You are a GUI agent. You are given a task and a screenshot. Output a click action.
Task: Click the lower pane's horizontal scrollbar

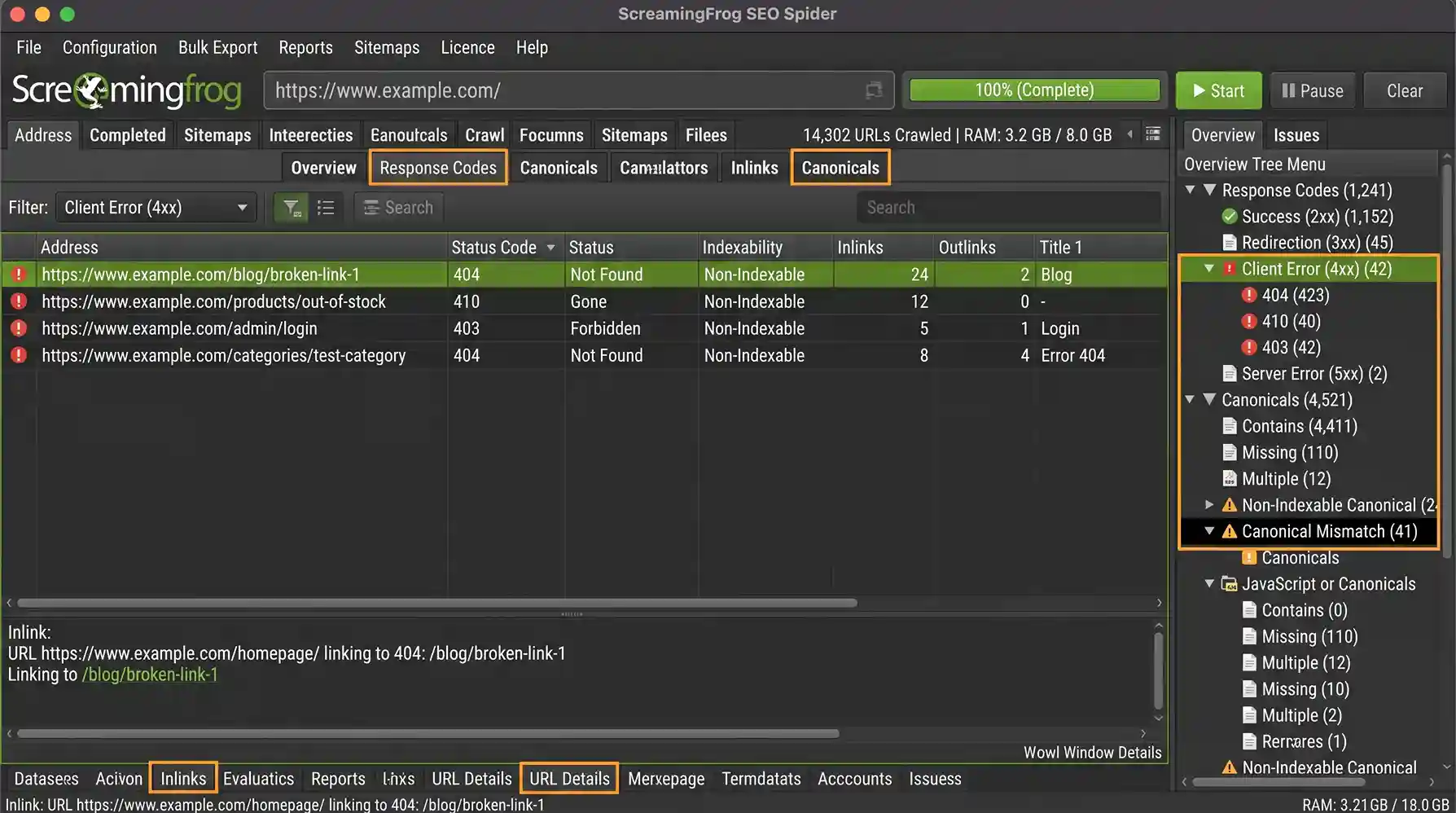(x=428, y=733)
